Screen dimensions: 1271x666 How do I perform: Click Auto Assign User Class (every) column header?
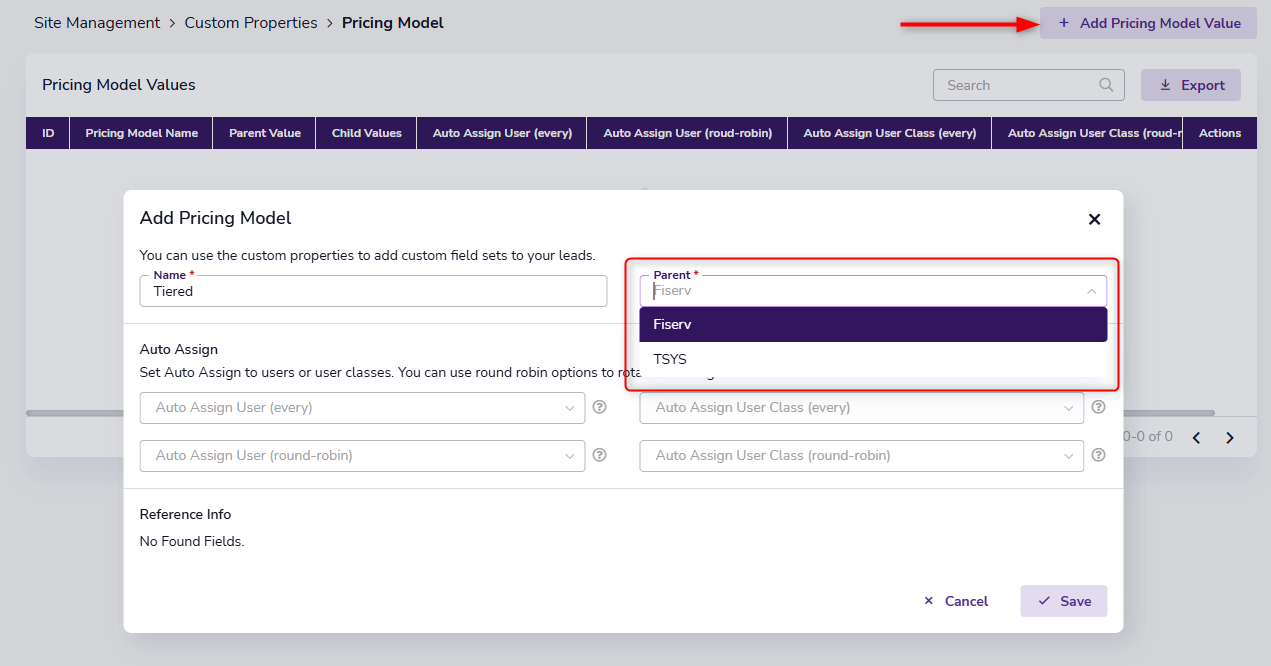coord(890,133)
